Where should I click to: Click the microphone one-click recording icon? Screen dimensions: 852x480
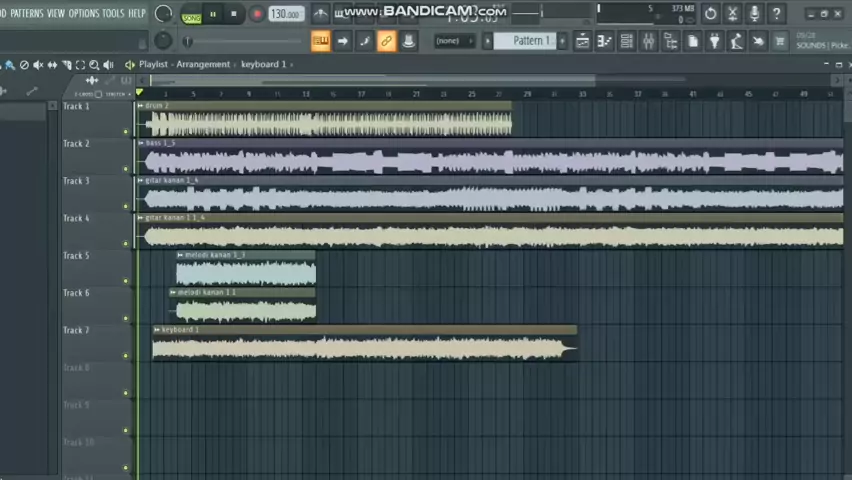pyautogui.click(x=754, y=14)
